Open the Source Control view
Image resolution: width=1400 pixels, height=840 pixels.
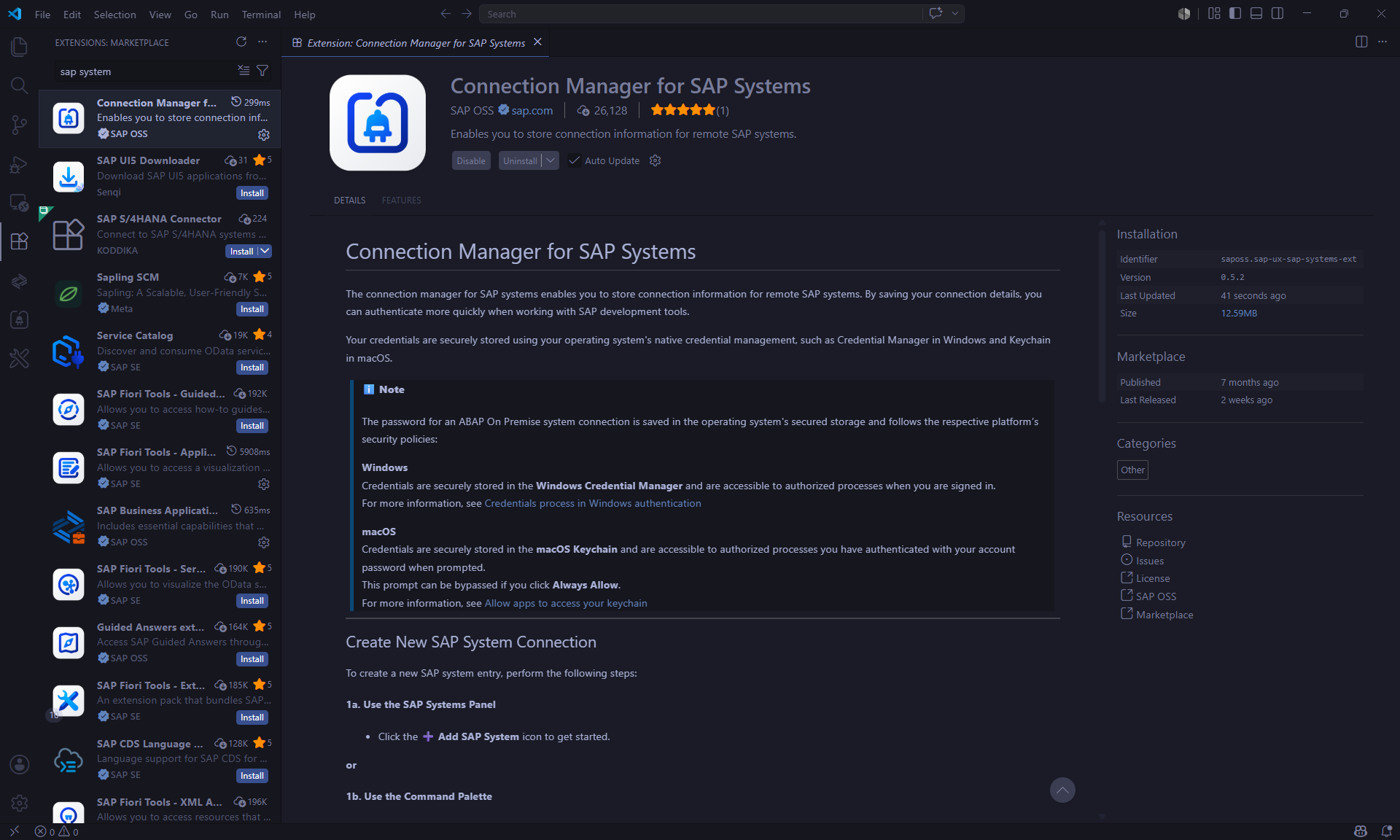[x=19, y=125]
